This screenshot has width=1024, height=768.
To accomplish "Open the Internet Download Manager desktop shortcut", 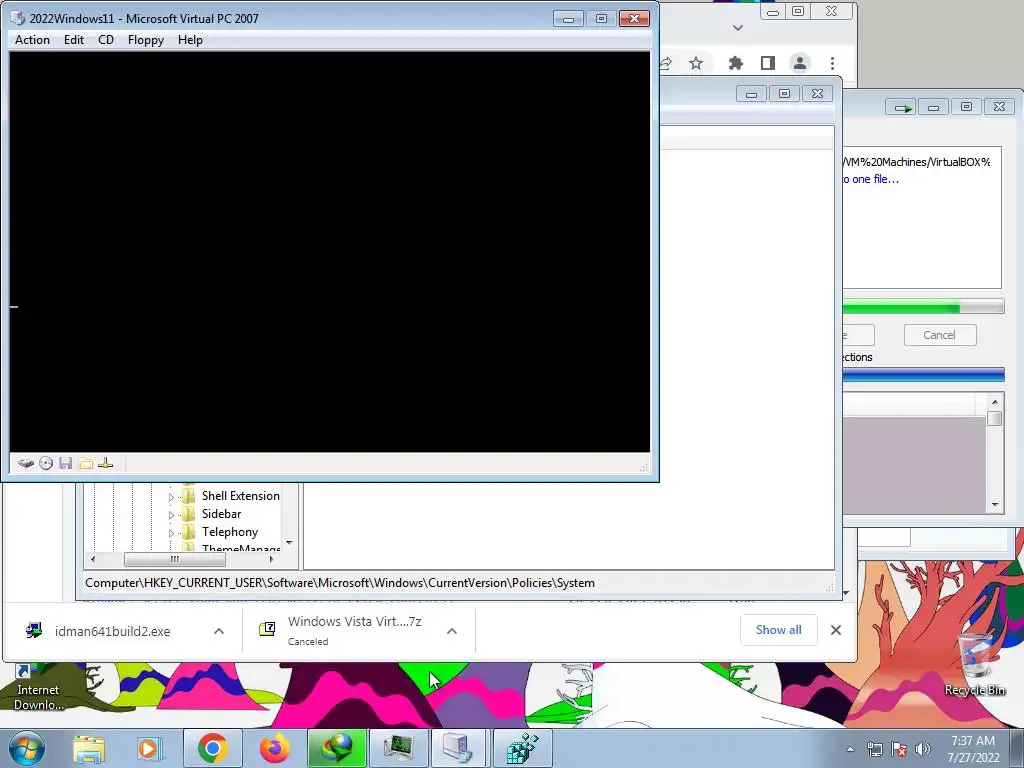I will click(x=38, y=687).
